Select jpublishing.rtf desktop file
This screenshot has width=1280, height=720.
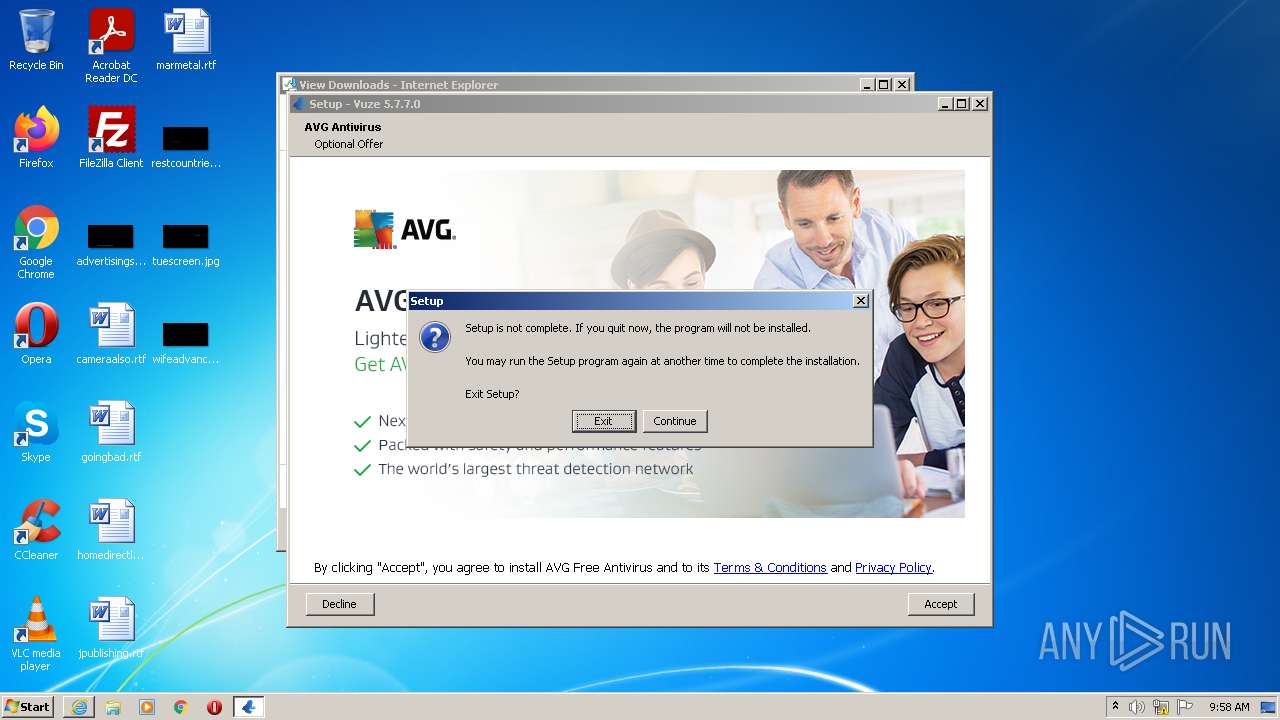[111, 628]
